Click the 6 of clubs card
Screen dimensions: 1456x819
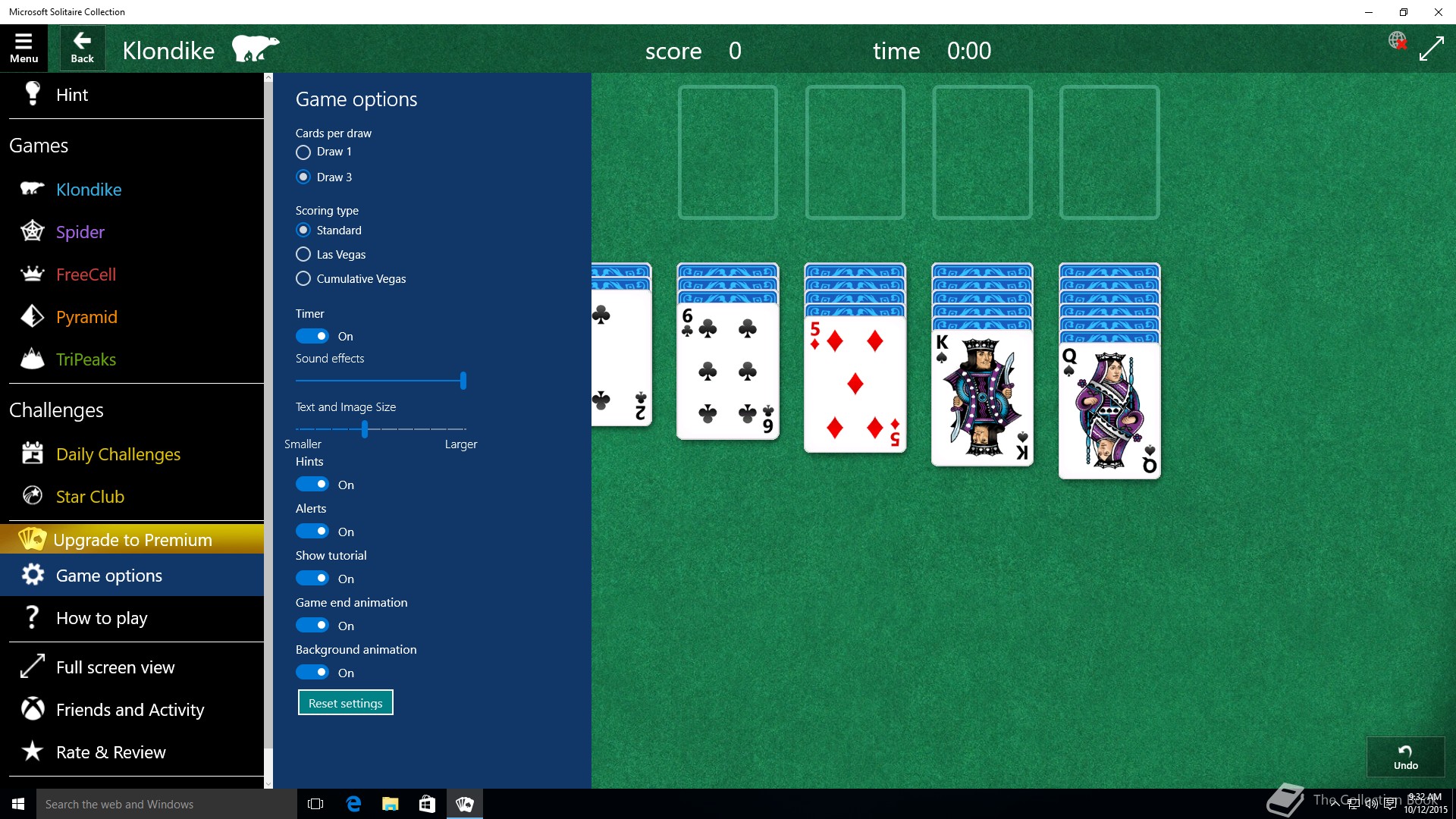[x=727, y=371]
